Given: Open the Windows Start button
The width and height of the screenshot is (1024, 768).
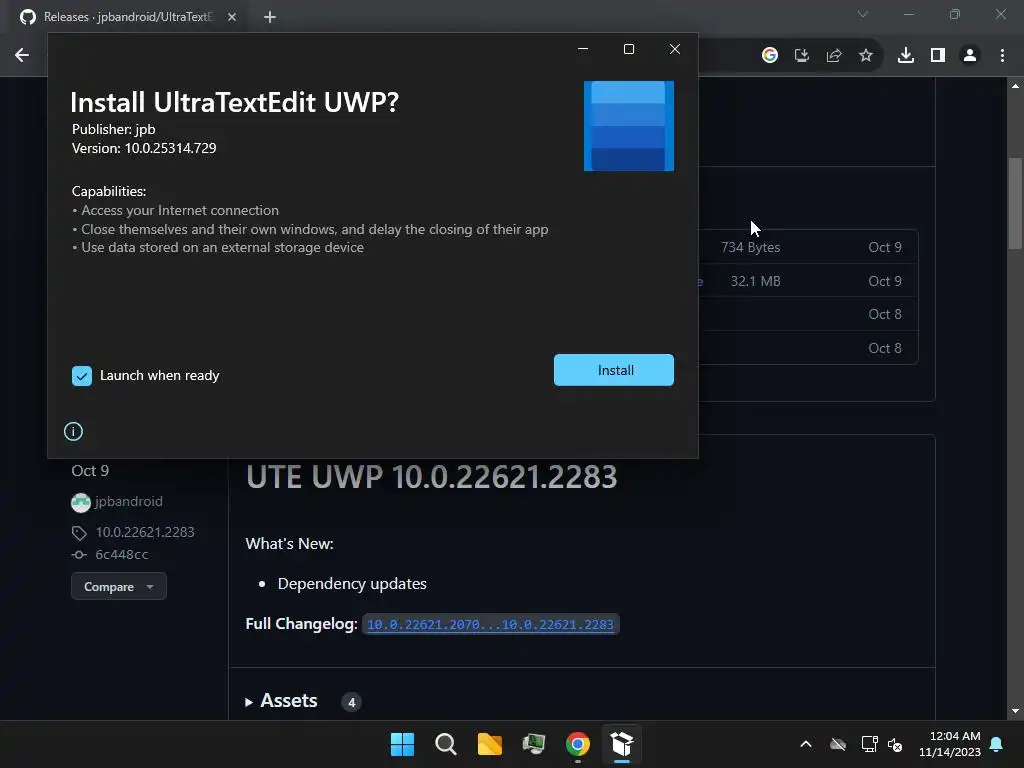Looking at the screenshot, I should coord(402,744).
